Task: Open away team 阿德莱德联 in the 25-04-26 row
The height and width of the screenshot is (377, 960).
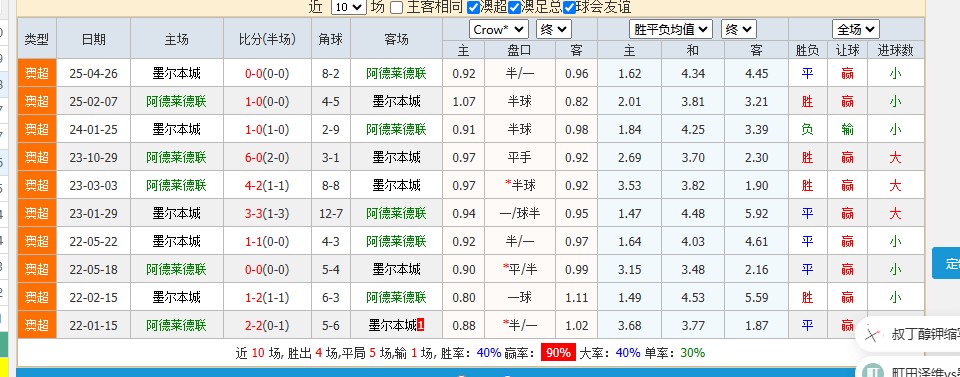Action: click(396, 73)
